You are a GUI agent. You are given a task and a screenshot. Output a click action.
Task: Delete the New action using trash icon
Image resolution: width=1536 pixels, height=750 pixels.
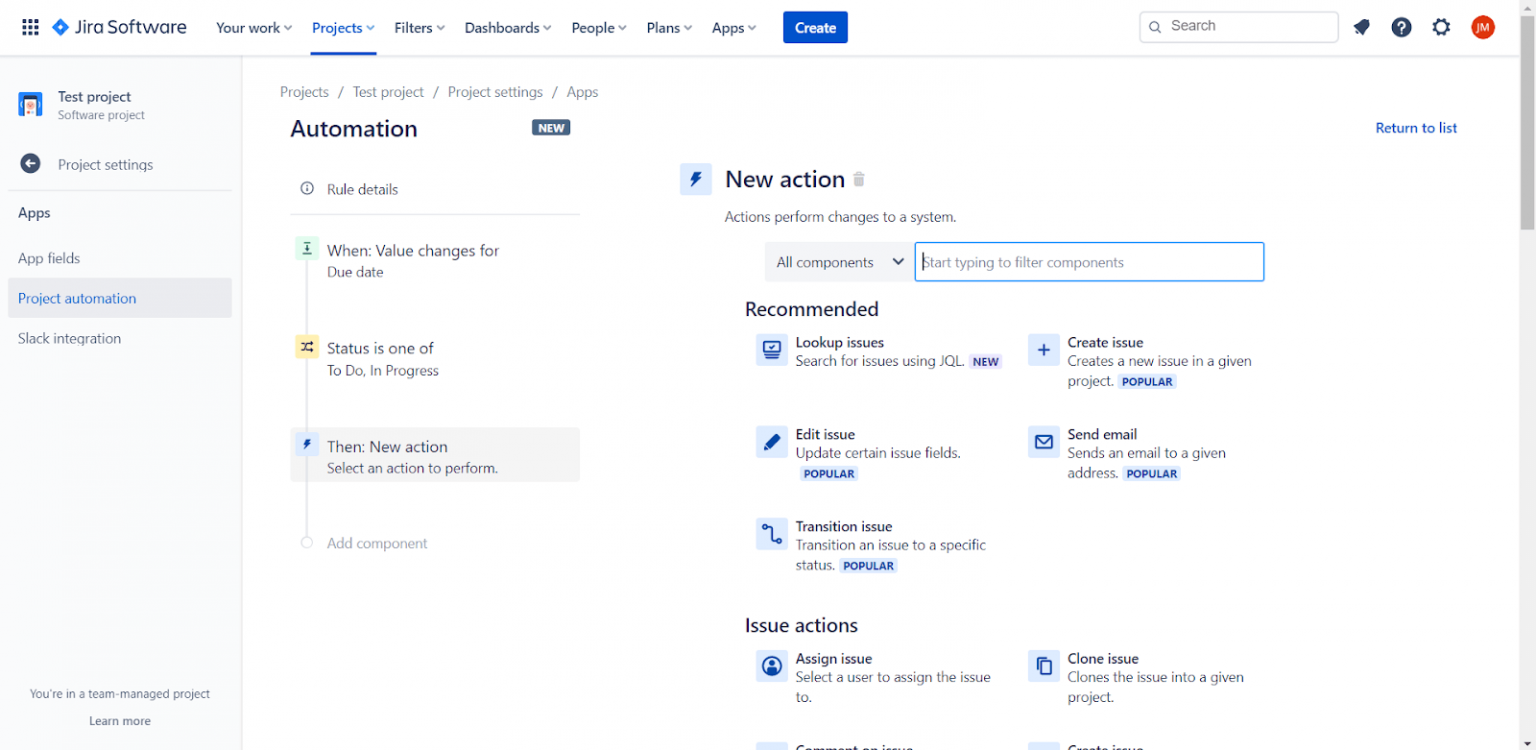click(859, 179)
